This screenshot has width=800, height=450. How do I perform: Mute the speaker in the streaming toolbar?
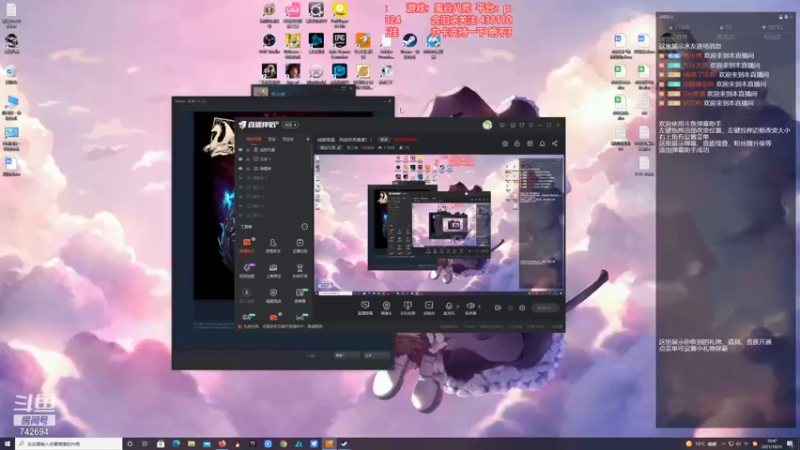tap(470, 307)
